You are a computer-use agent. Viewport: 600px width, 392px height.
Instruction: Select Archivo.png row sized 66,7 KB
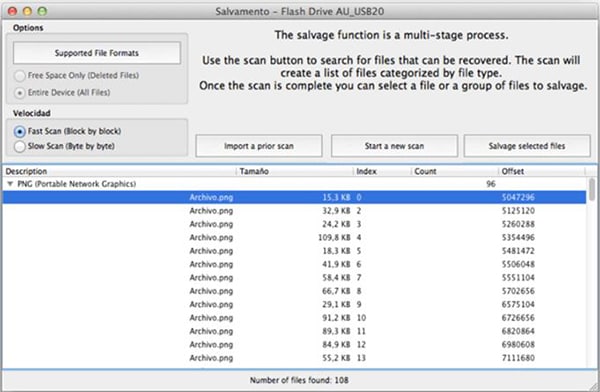294,291
